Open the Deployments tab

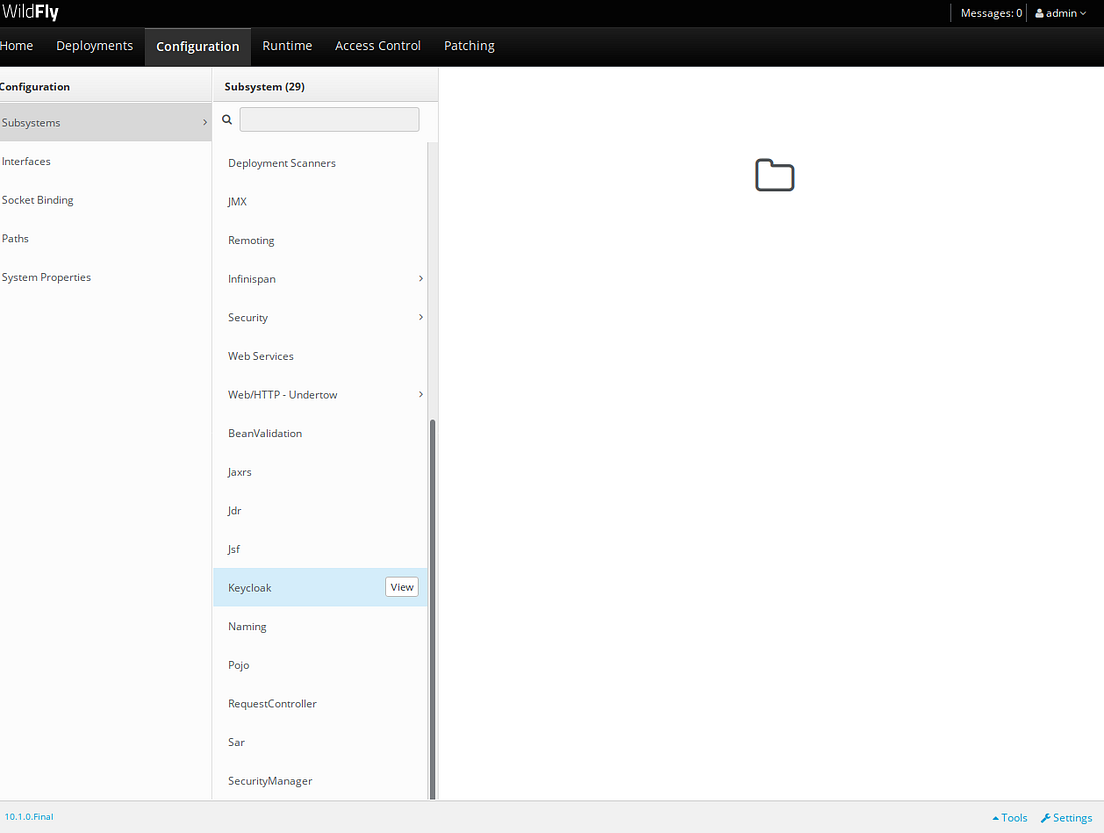(94, 46)
